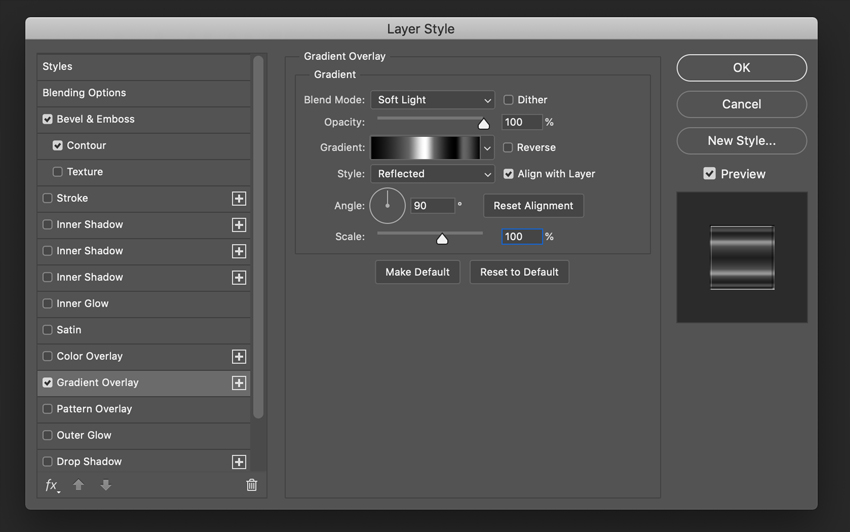Click the Angle dial control
This screenshot has height=532, width=850.
(388, 206)
